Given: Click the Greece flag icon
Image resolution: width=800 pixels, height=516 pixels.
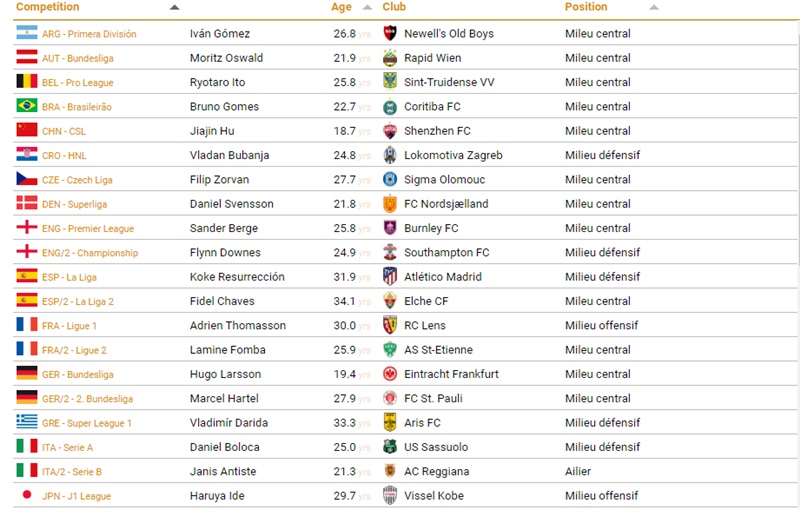Looking at the screenshot, I should pos(27,422).
